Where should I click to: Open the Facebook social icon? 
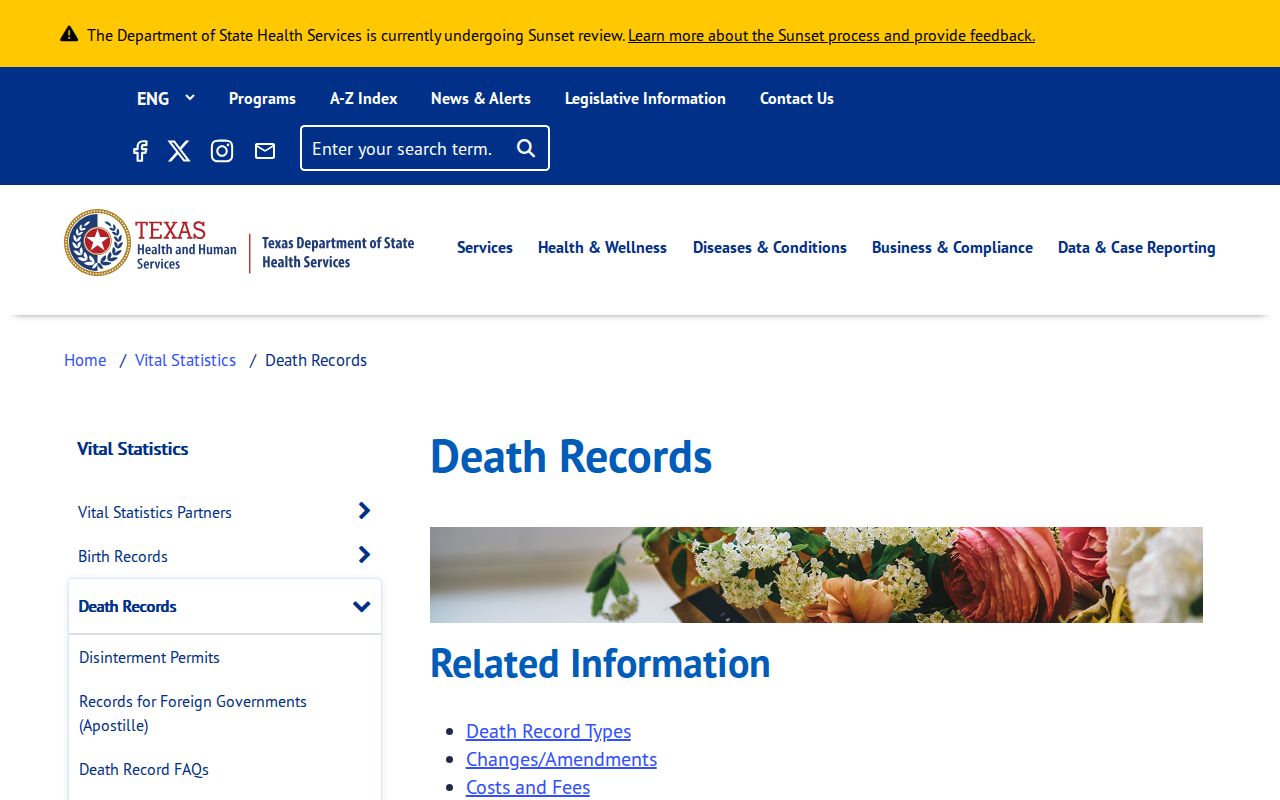click(140, 151)
